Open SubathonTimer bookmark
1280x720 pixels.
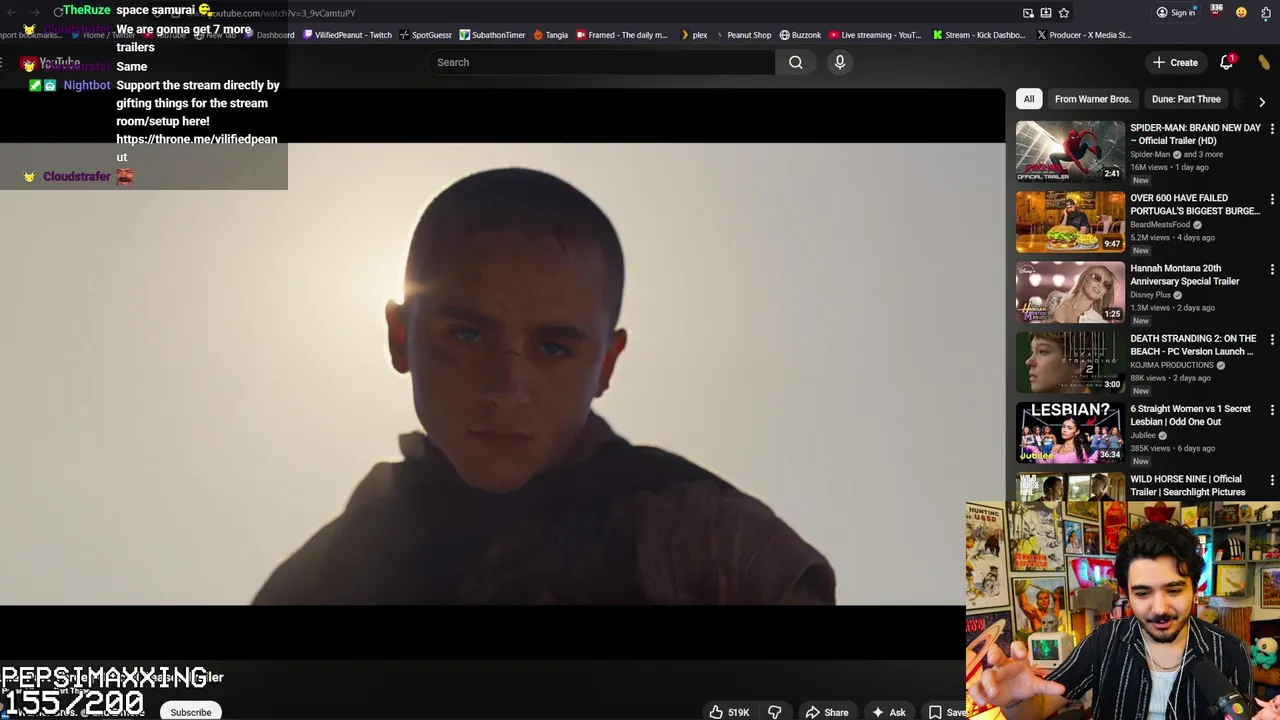[492, 35]
